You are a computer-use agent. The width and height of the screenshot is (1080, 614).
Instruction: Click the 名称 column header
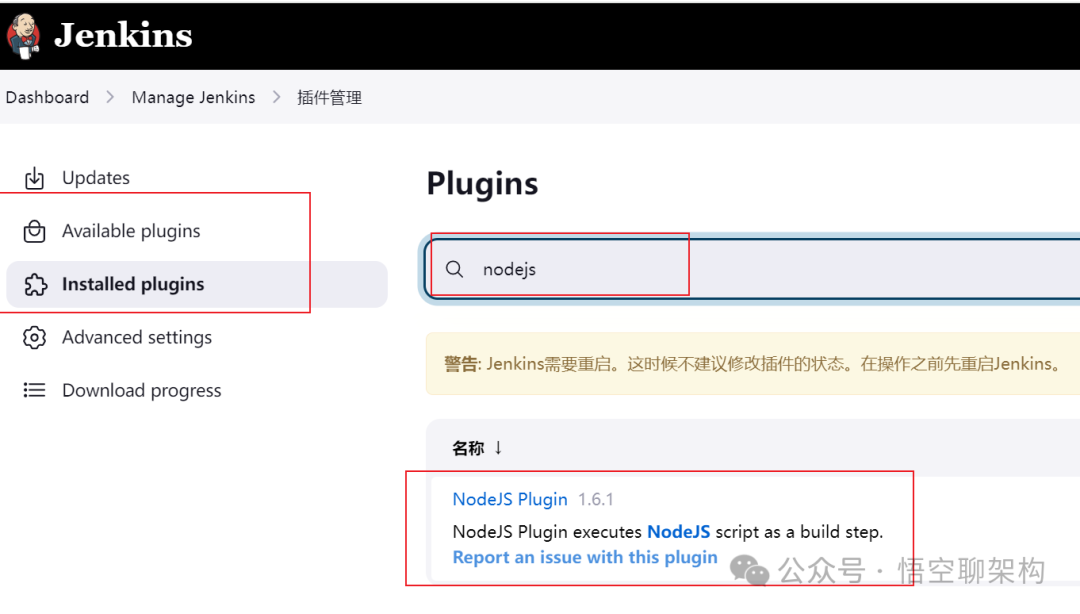(468, 448)
